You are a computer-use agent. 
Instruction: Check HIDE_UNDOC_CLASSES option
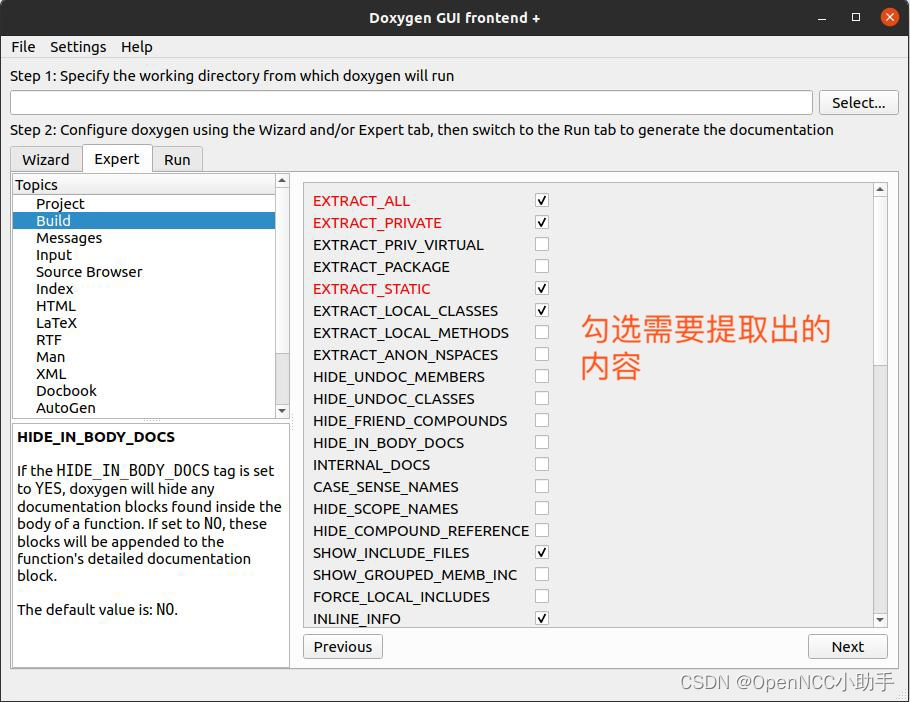[541, 399]
